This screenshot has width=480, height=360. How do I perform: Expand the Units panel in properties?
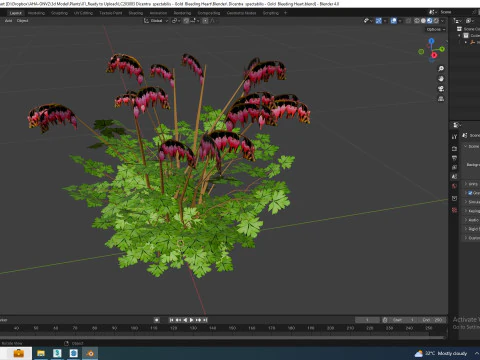pyautogui.click(x=466, y=184)
